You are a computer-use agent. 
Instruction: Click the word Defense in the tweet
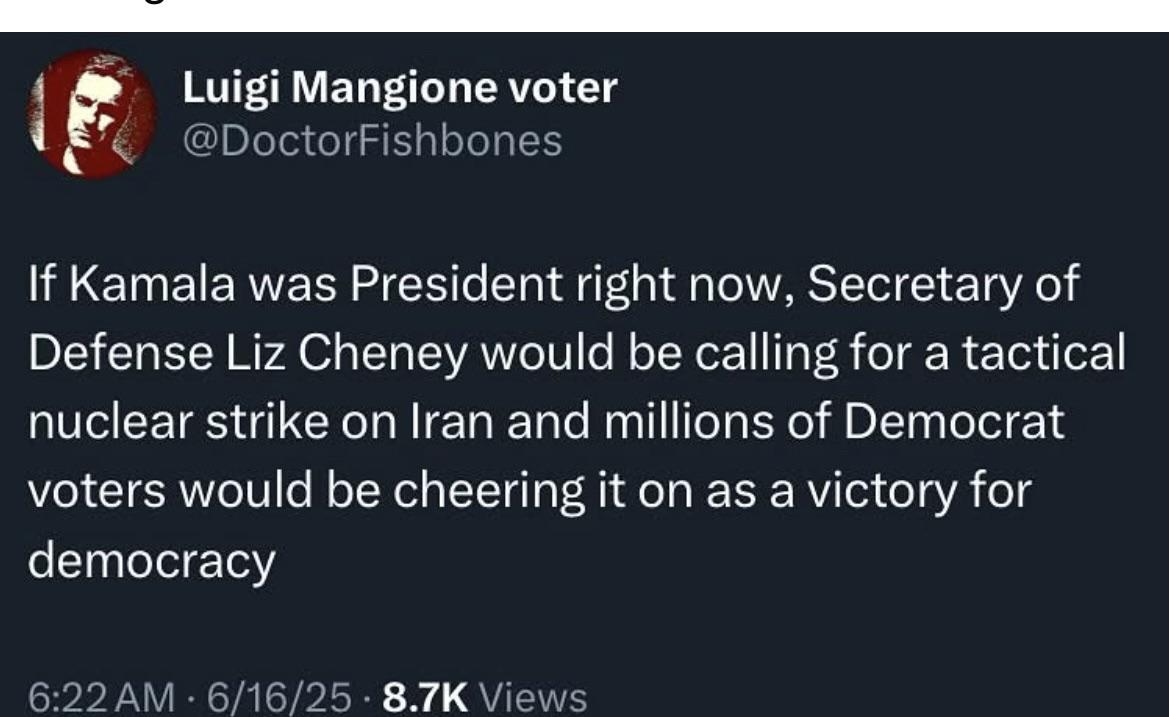click(x=121, y=353)
